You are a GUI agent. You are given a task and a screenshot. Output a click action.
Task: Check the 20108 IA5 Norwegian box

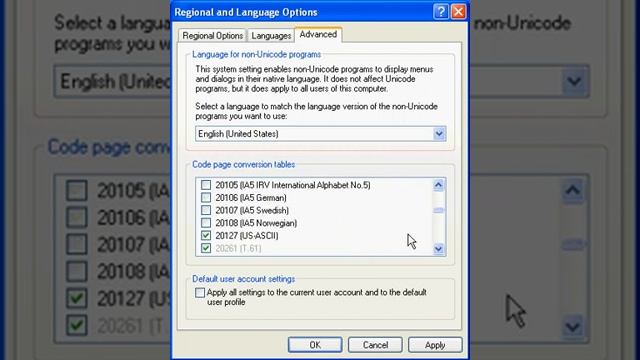(206, 223)
